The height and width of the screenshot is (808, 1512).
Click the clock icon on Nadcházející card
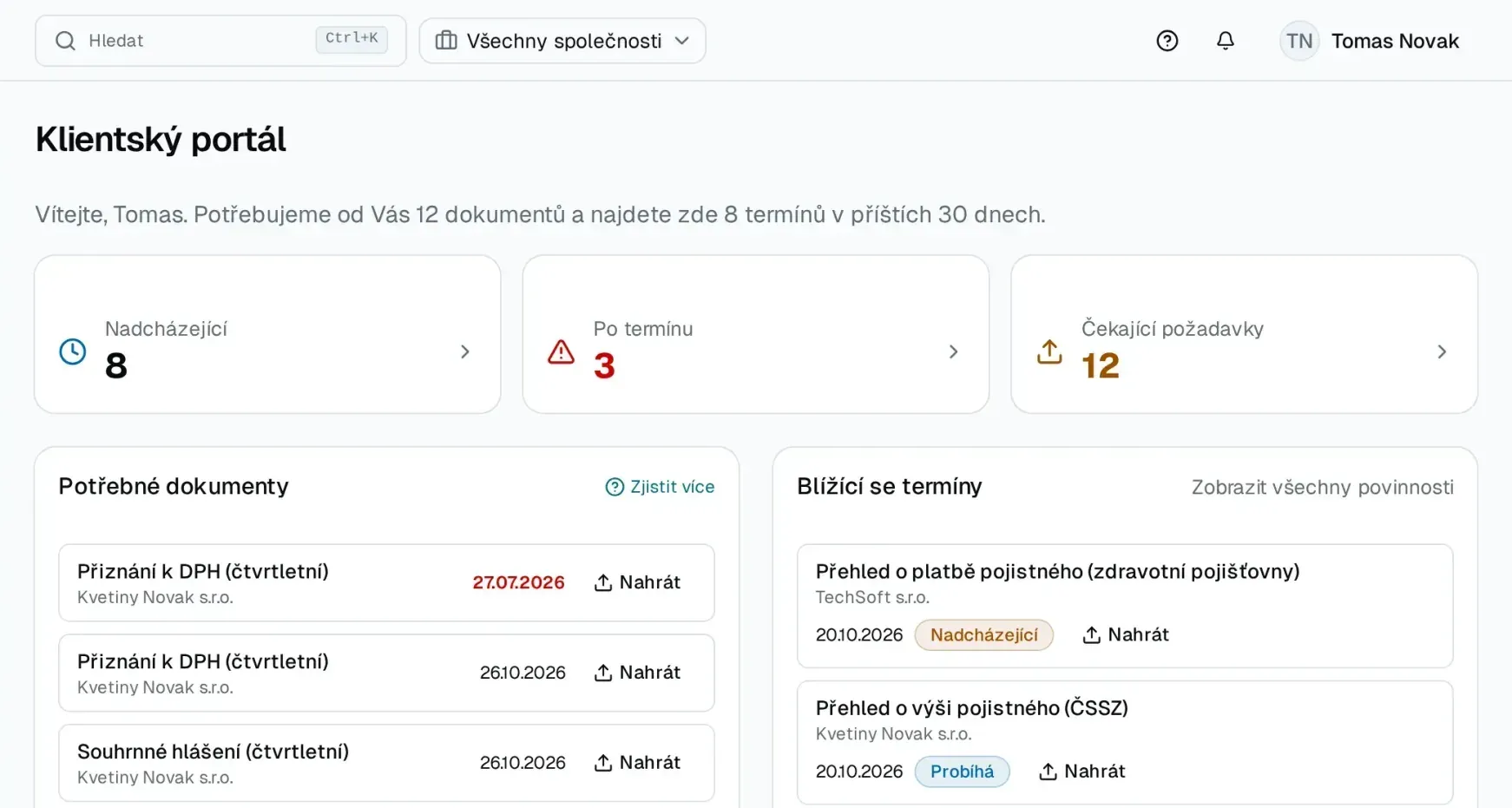(73, 351)
